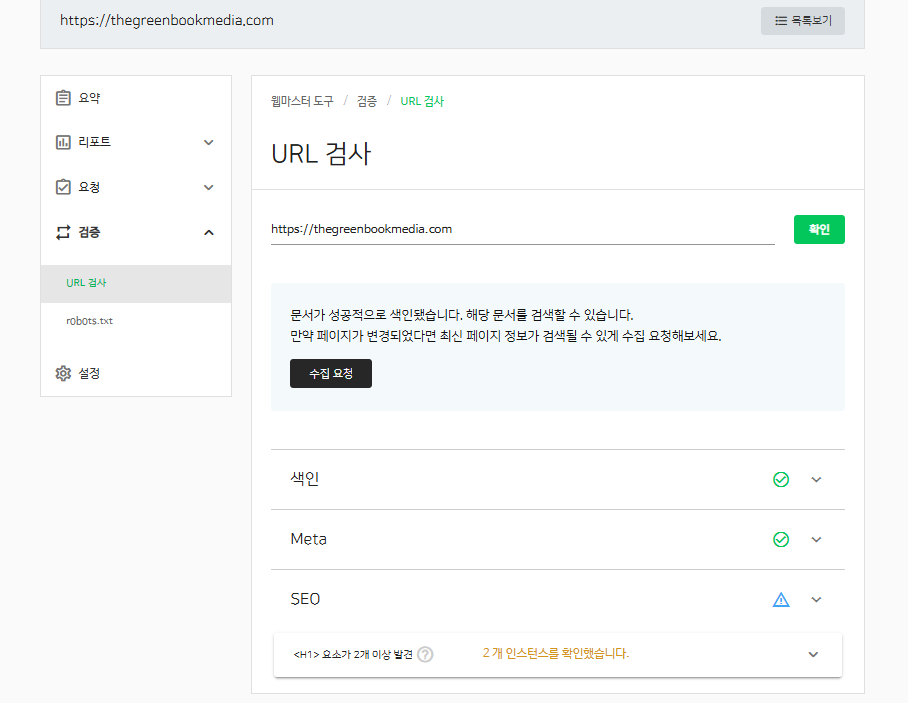Click the '<H1> 요소가 2개 이상 발견' text

coord(353,654)
